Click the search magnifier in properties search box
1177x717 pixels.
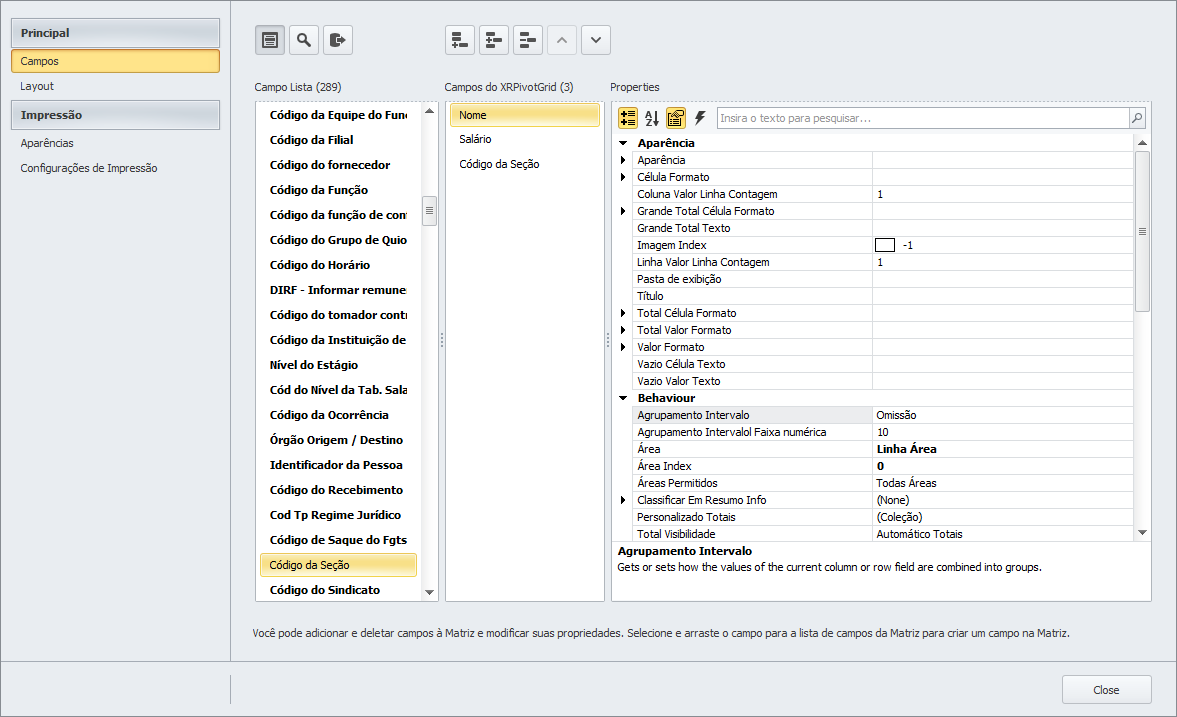point(1137,118)
